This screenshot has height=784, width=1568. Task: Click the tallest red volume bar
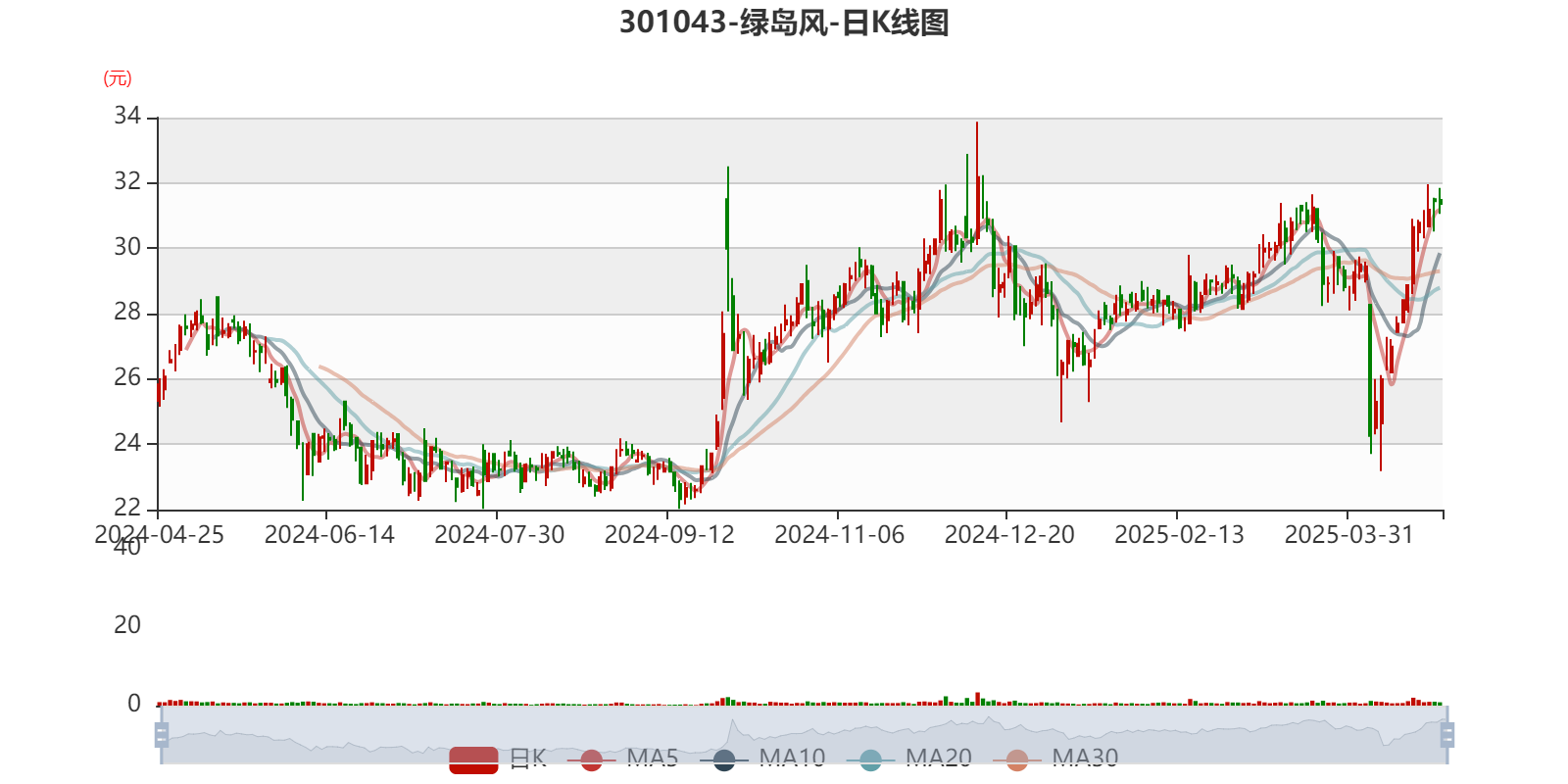tap(977, 699)
